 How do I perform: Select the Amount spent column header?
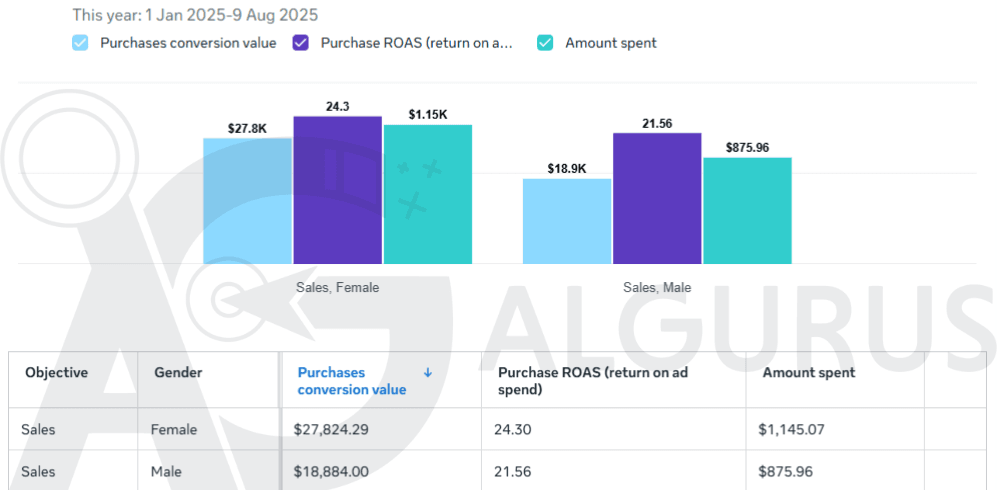(x=808, y=373)
